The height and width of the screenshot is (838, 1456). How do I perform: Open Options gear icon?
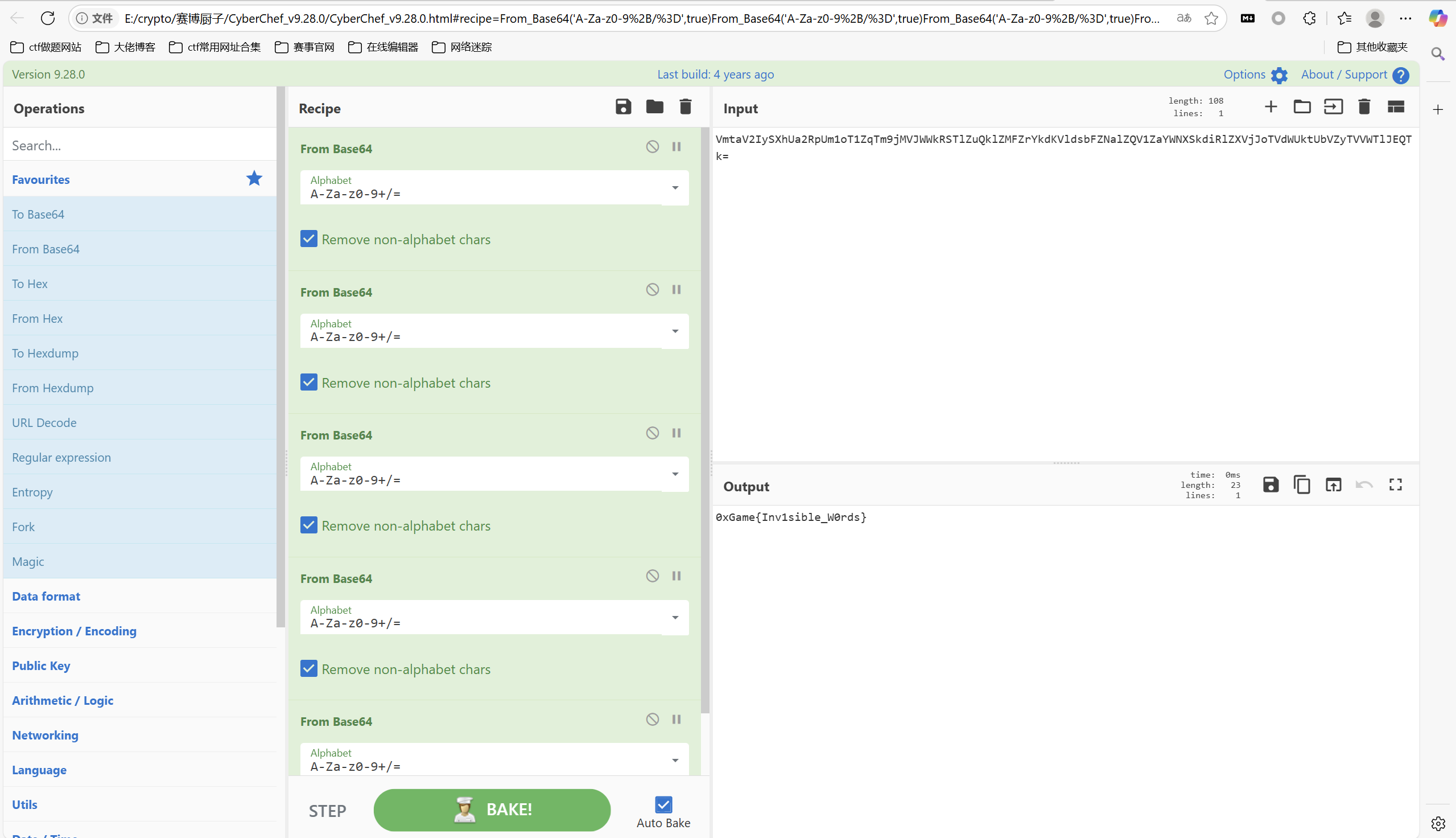[x=1279, y=75]
